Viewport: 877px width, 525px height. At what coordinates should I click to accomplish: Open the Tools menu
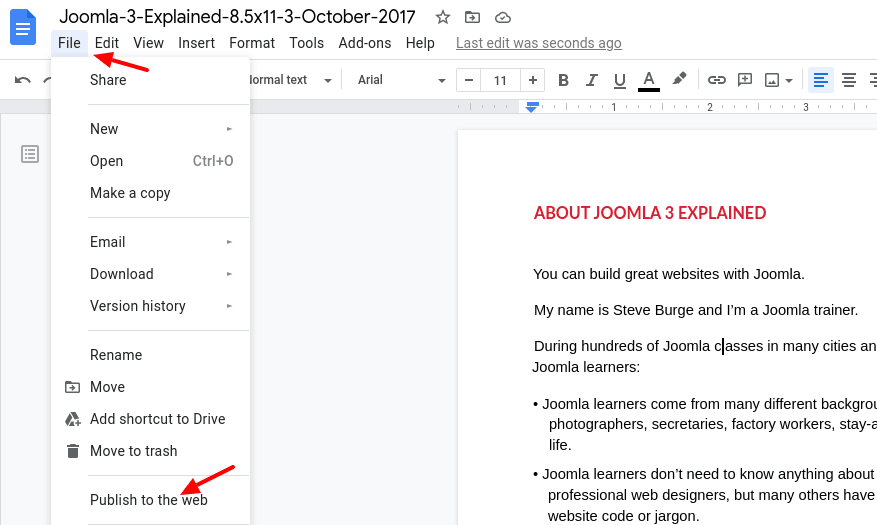[x=307, y=43]
